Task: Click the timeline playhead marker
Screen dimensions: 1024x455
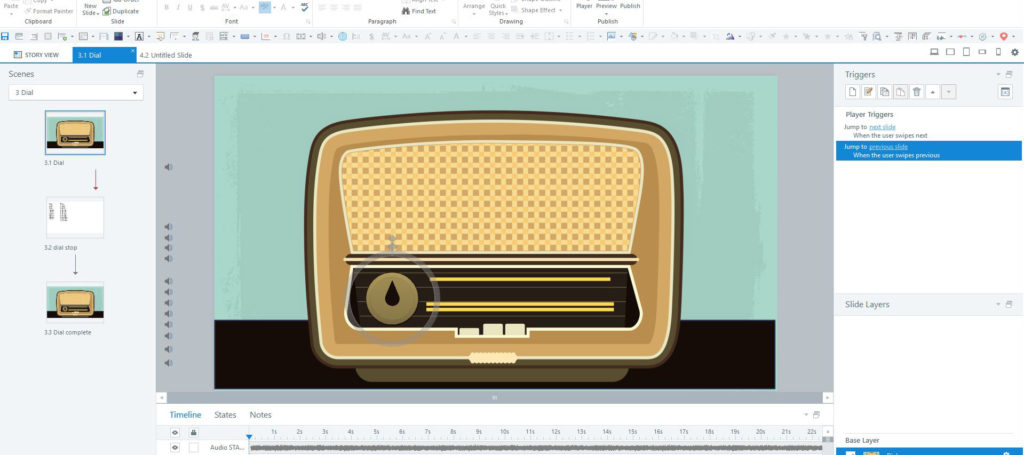Action: click(x=249, y=437)
